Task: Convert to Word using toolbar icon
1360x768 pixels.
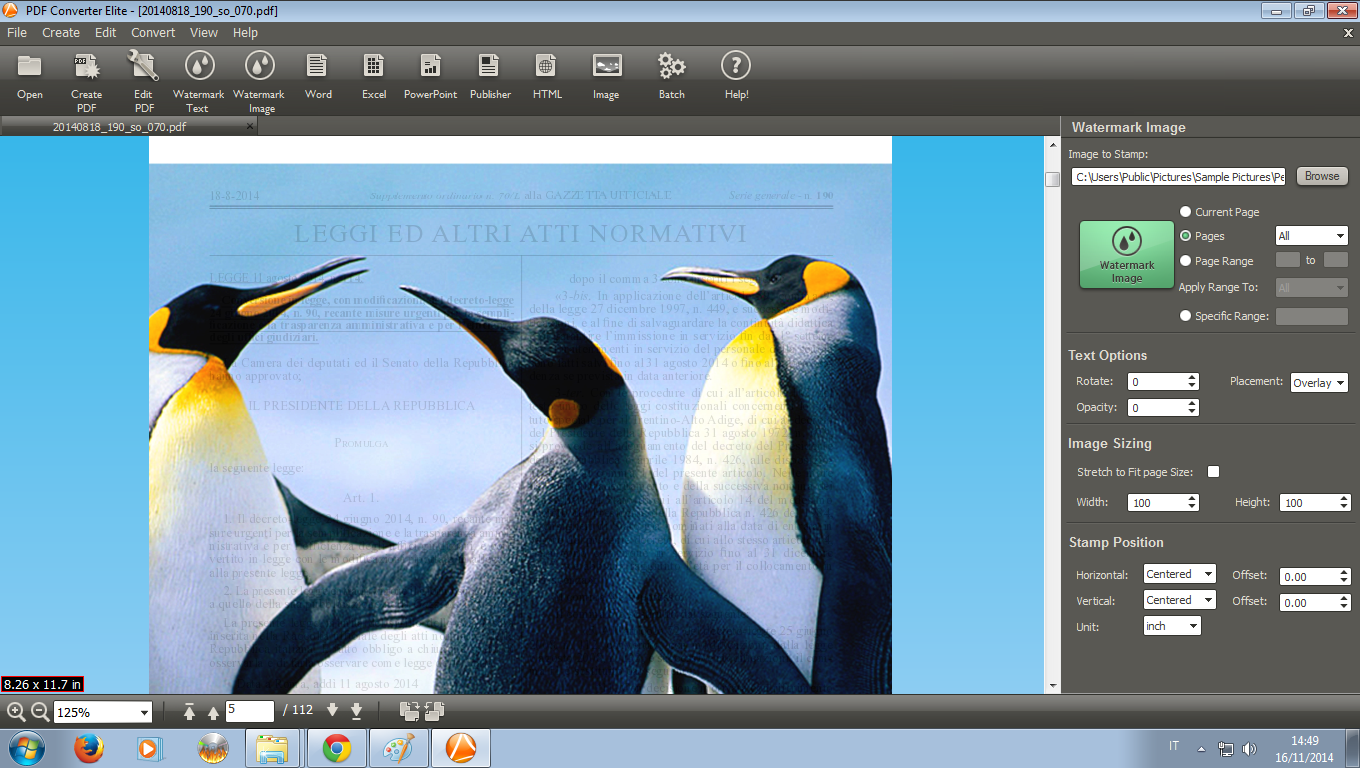Action: [x=318, y=68]
